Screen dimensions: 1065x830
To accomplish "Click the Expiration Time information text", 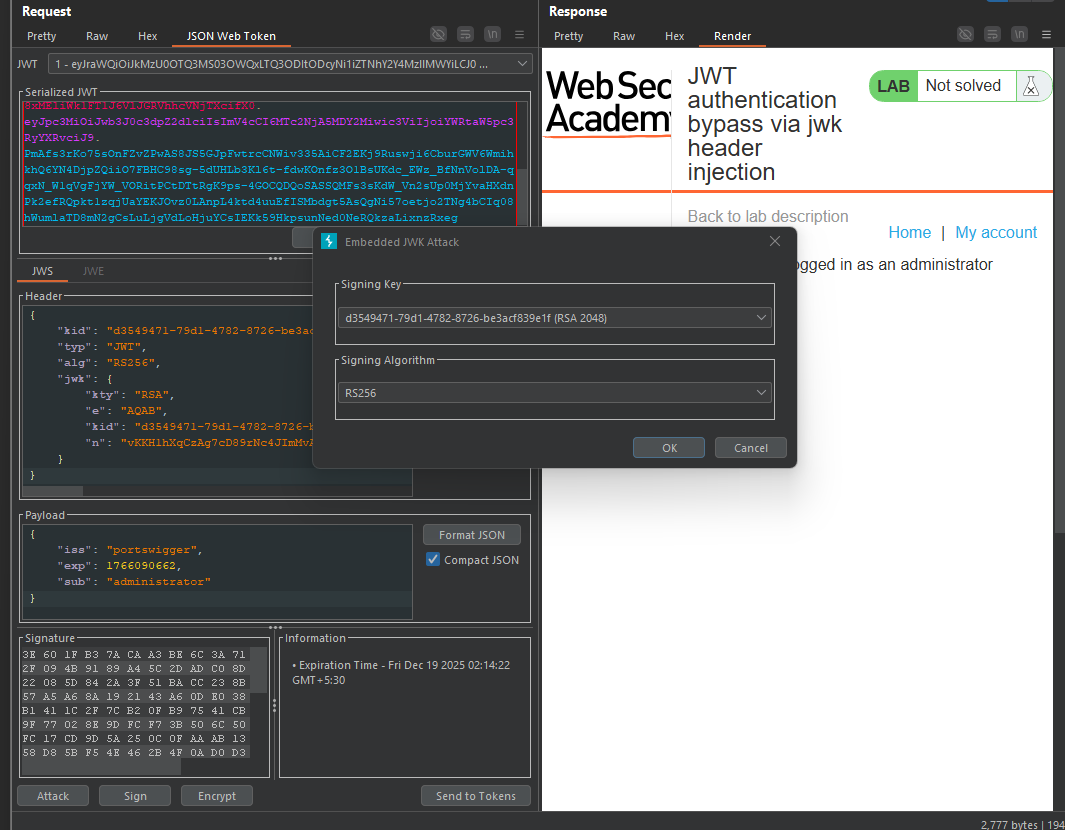I will coord(401,672).
